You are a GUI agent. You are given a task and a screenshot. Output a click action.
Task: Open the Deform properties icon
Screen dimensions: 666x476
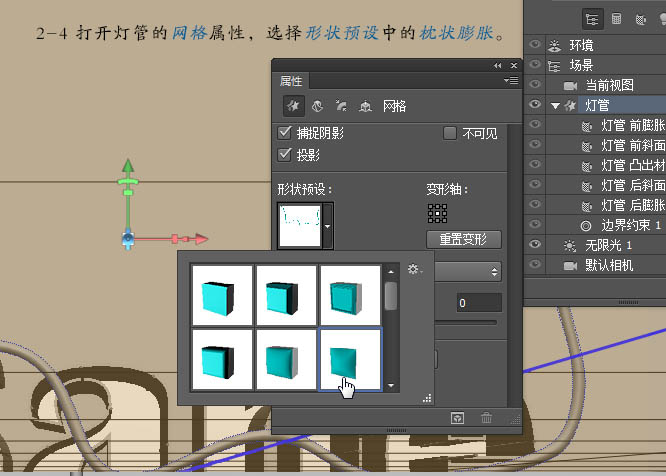pos(317,105)
